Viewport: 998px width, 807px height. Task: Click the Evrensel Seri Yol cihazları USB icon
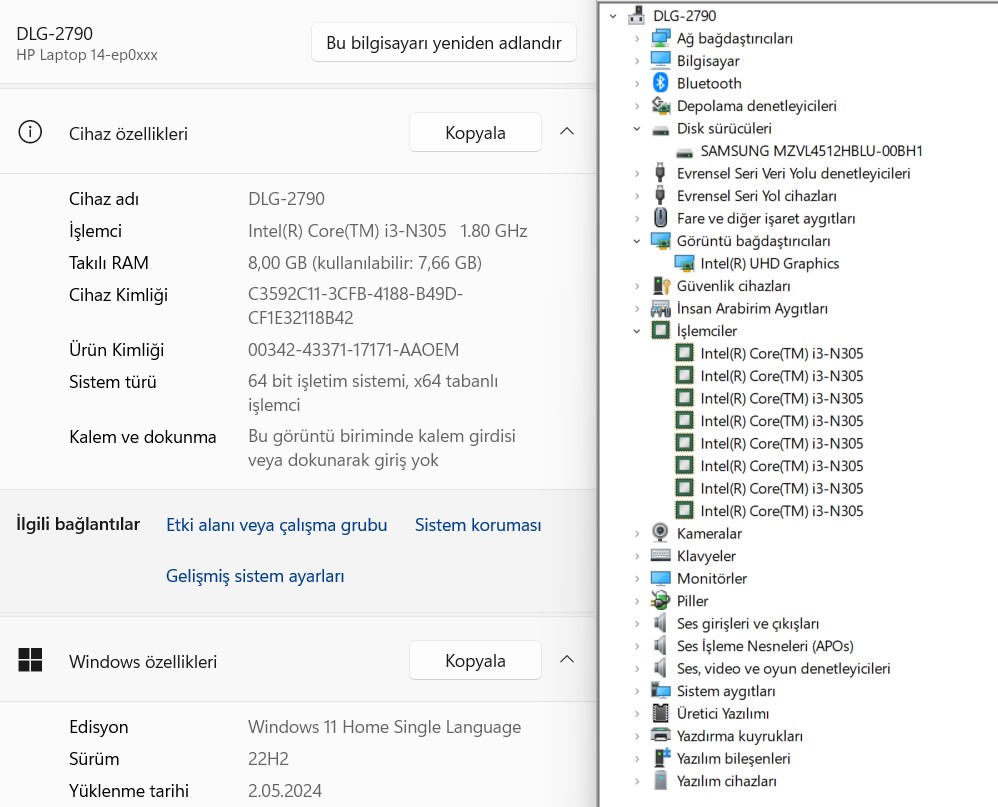point(661,195)
